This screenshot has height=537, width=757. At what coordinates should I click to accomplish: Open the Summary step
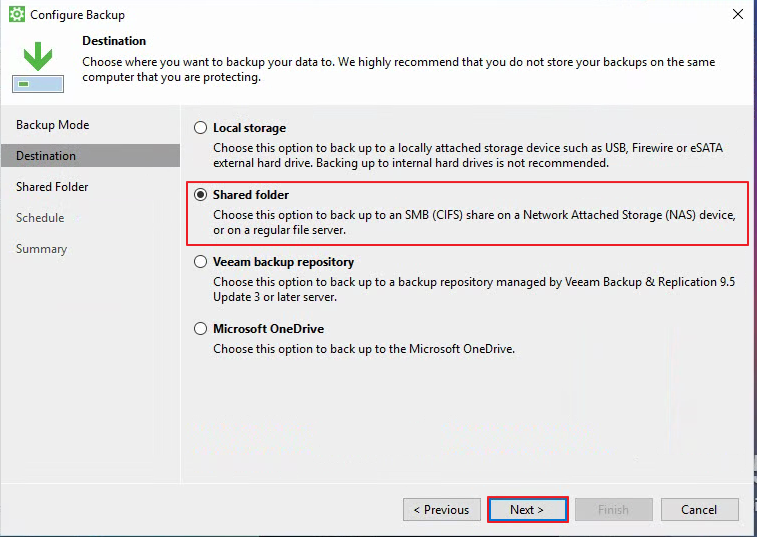(42, 249)
